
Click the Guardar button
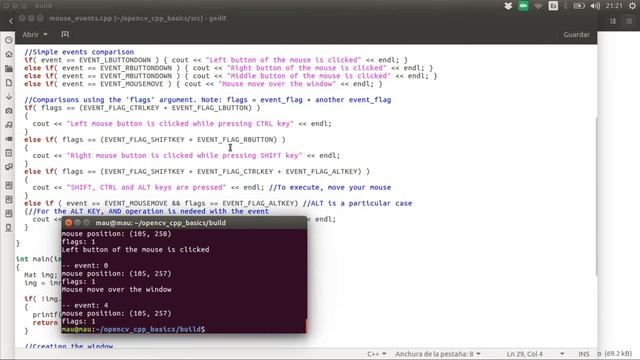click(576, 35)
